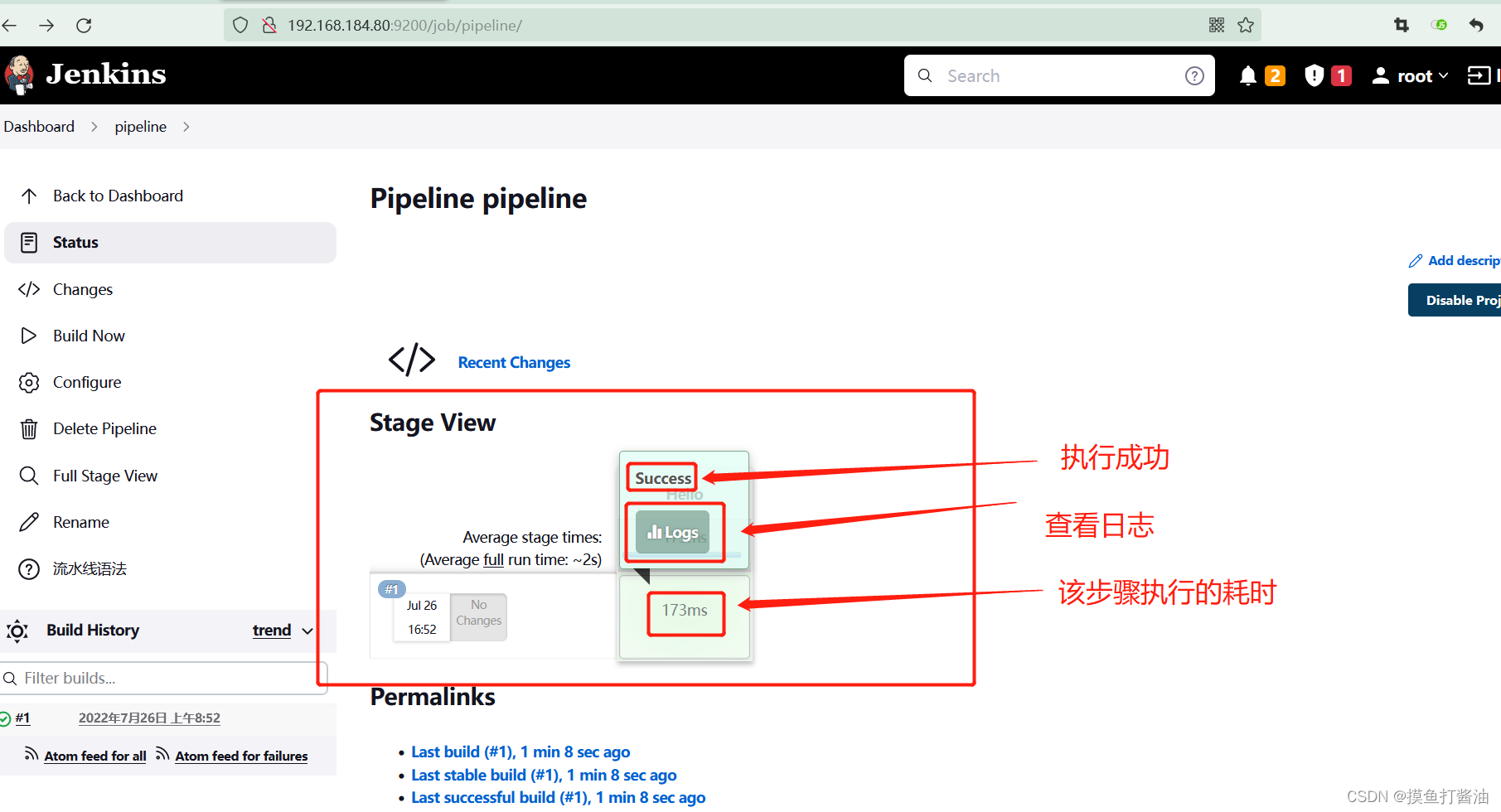
Task: Click the browser forward arrow
Action: 46,26
